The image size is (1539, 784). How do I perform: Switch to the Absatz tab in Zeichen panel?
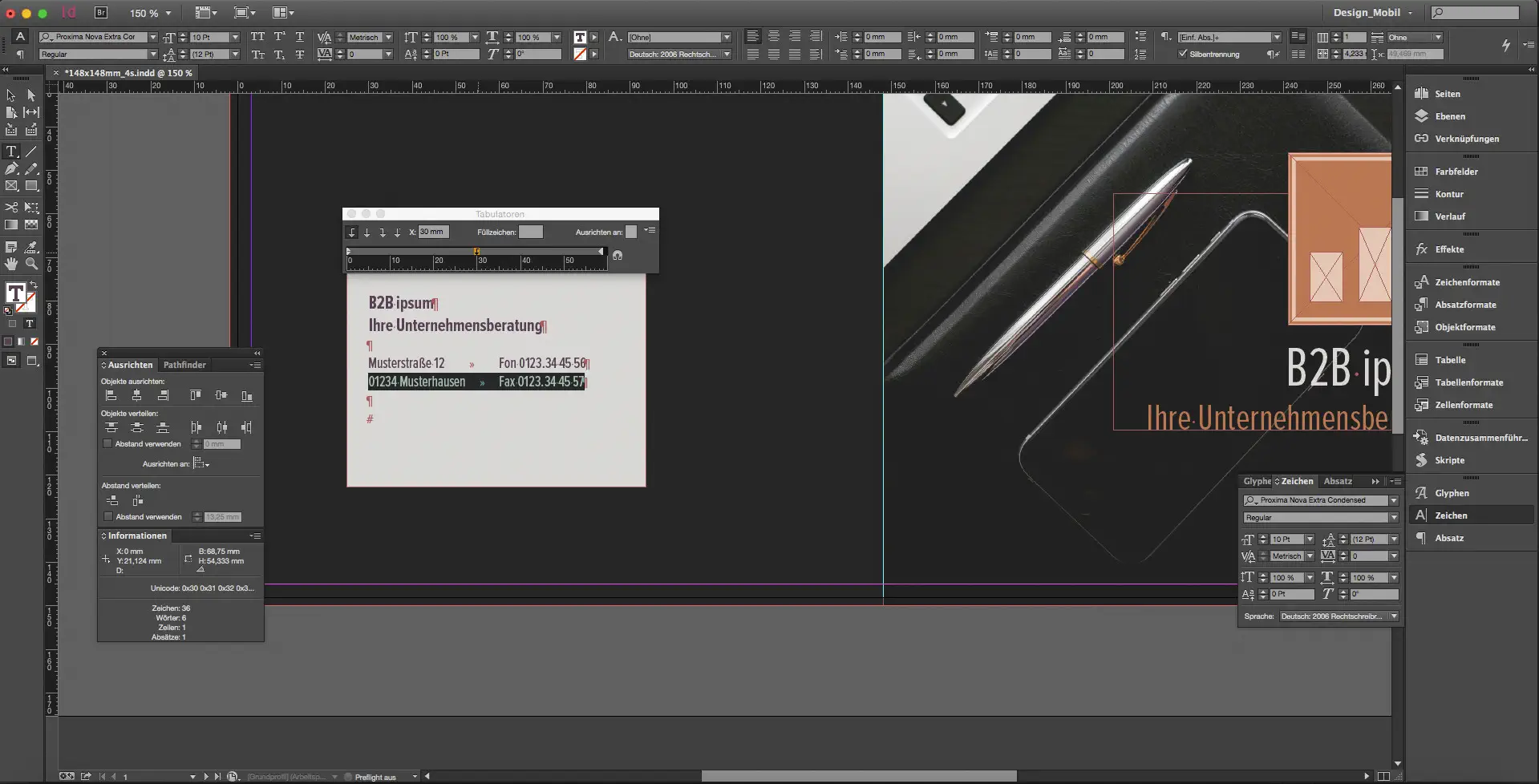[1337, 481]
